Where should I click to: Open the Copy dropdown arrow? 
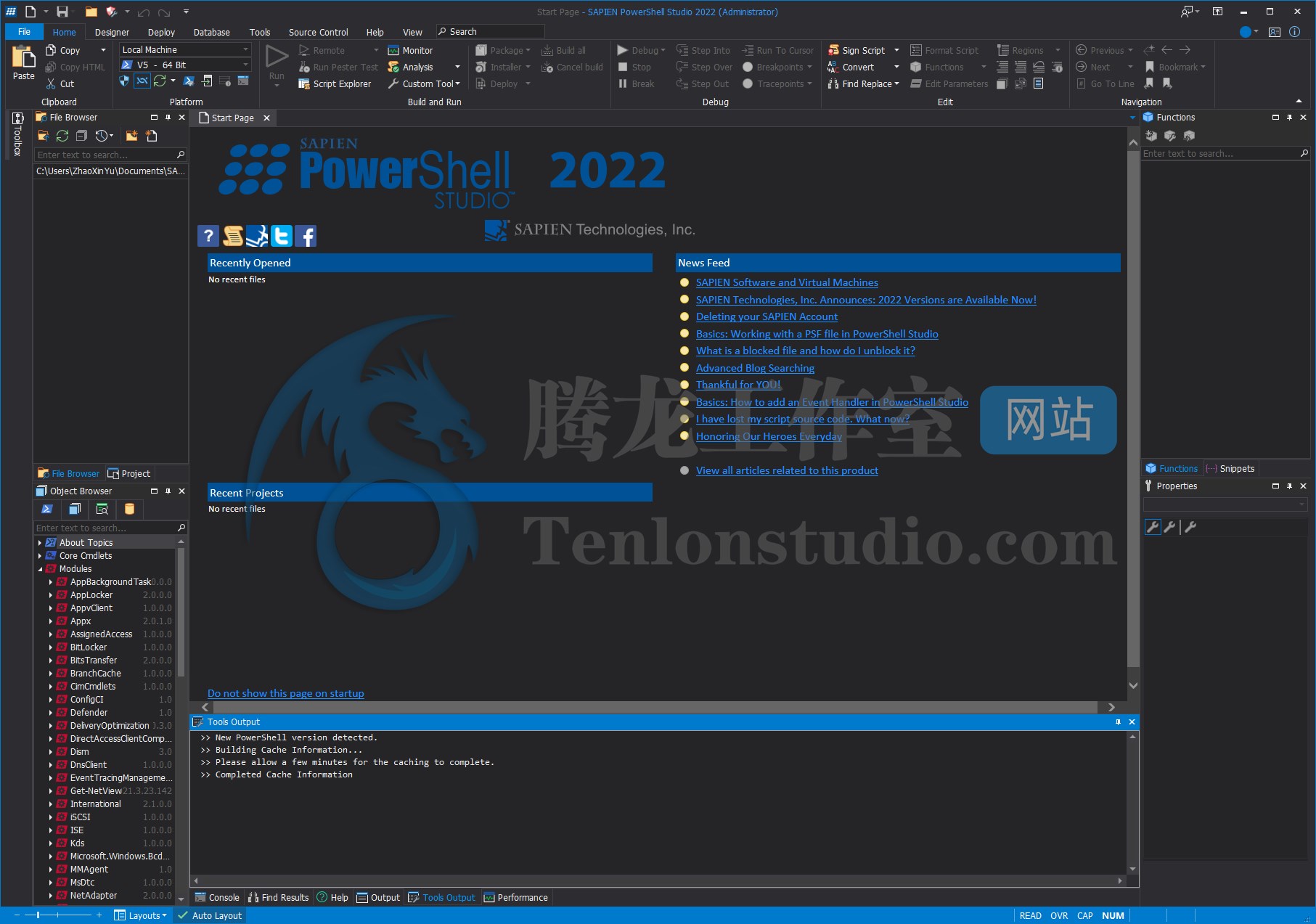(103, 50)
